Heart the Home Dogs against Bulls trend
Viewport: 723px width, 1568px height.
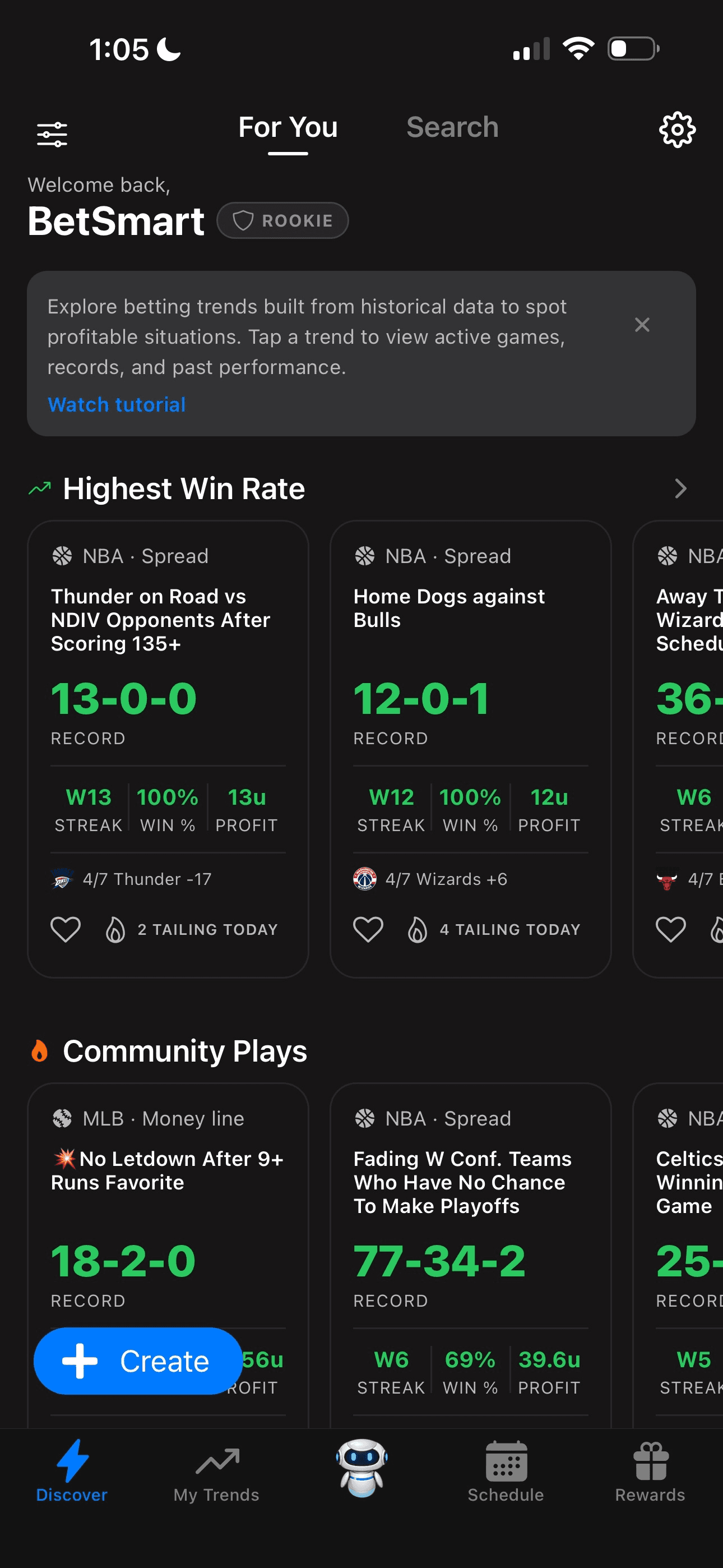[368, 929]
